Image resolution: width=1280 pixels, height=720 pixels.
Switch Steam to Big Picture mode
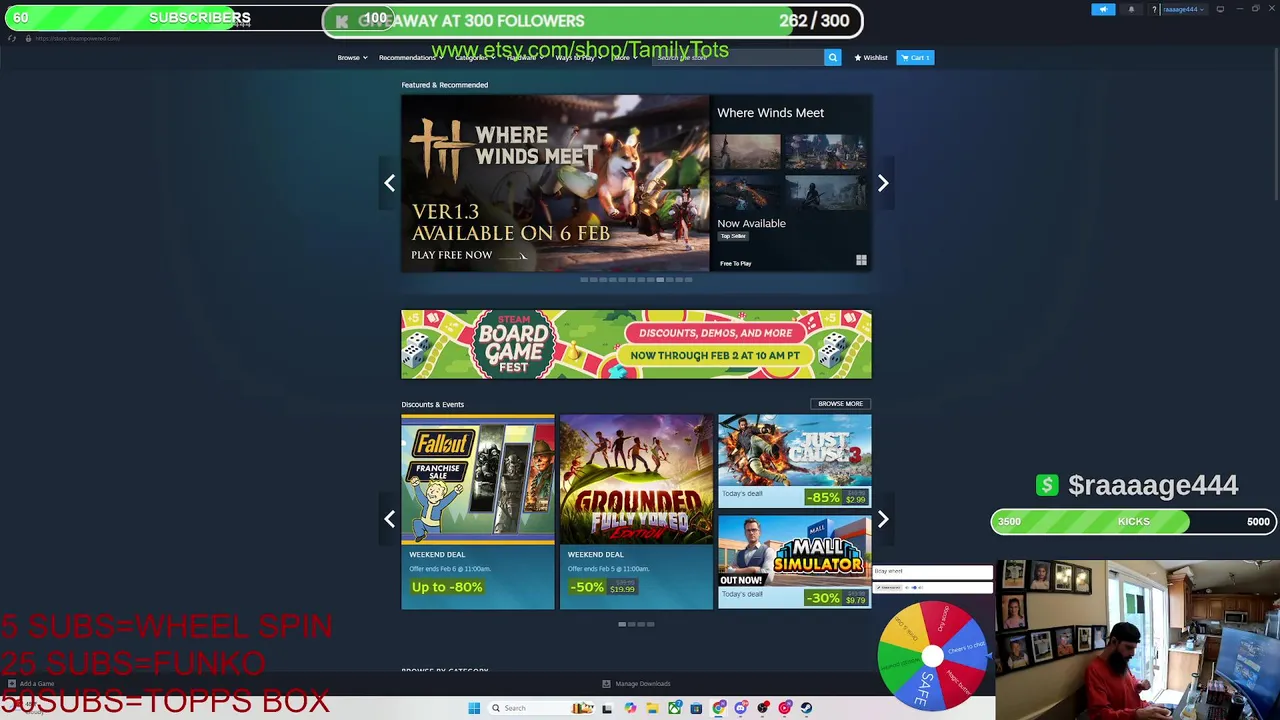pyautogui.click(x=1220, y=9)
